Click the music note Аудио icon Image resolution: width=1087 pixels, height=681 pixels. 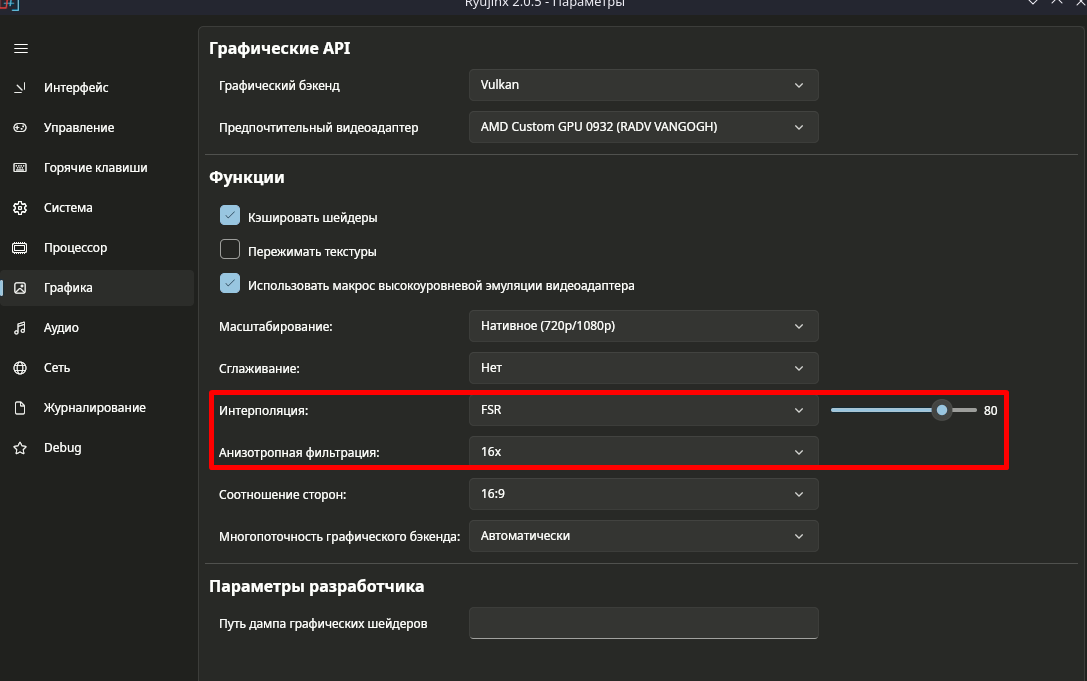tap(20, 328)
